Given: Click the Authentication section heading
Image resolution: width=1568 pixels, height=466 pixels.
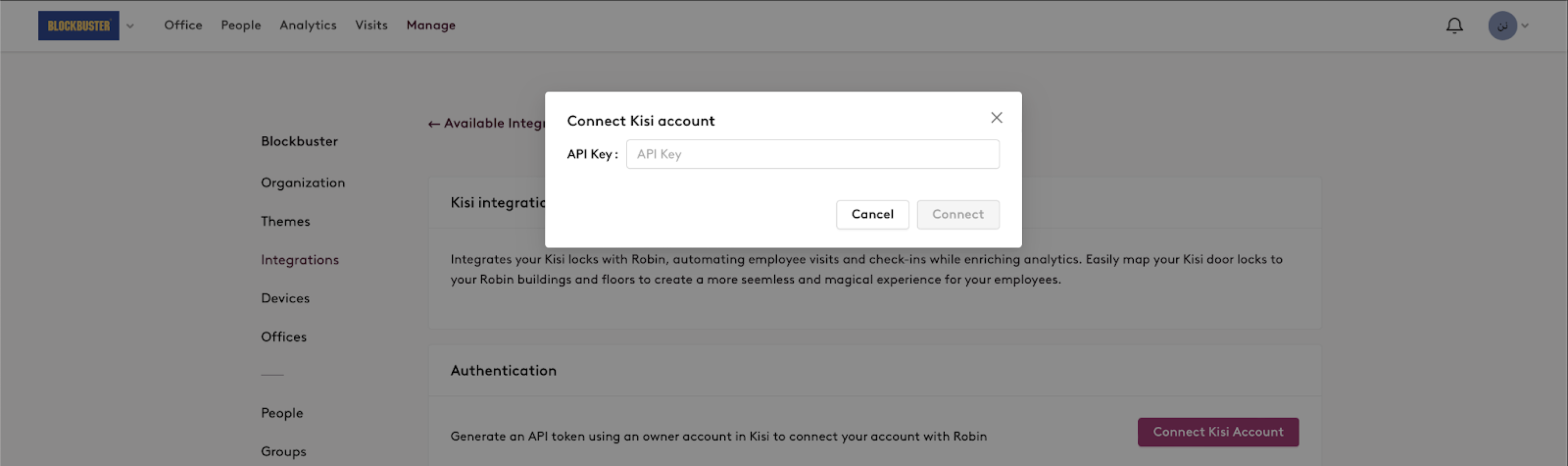Looking at the screenshot, I should pyautogui.click(x=503, y=370).
